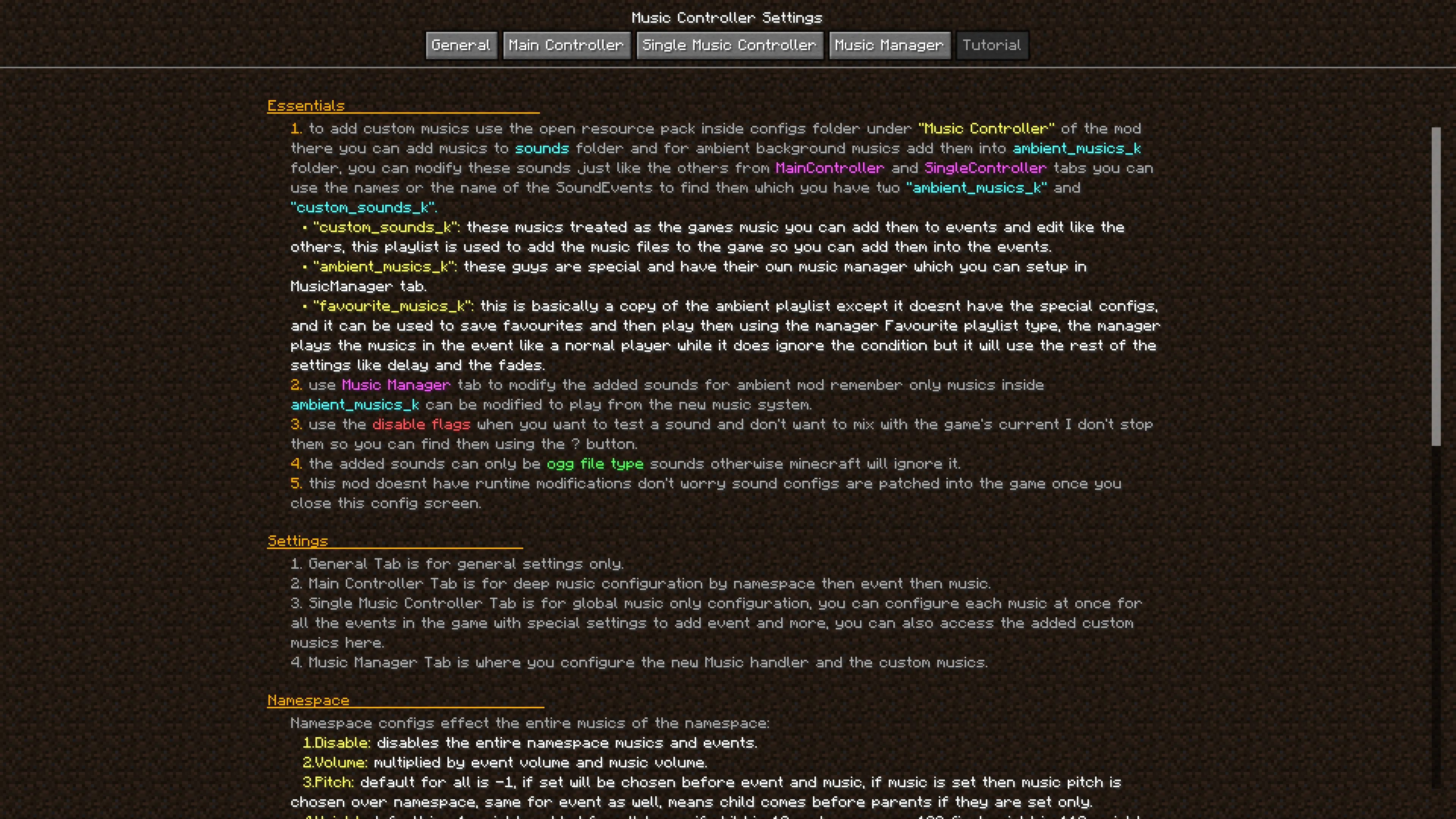Click the vertical scrollbar thumb on the right
Viewport: 1456px width, 819px height.
(x=1436, y=286)
